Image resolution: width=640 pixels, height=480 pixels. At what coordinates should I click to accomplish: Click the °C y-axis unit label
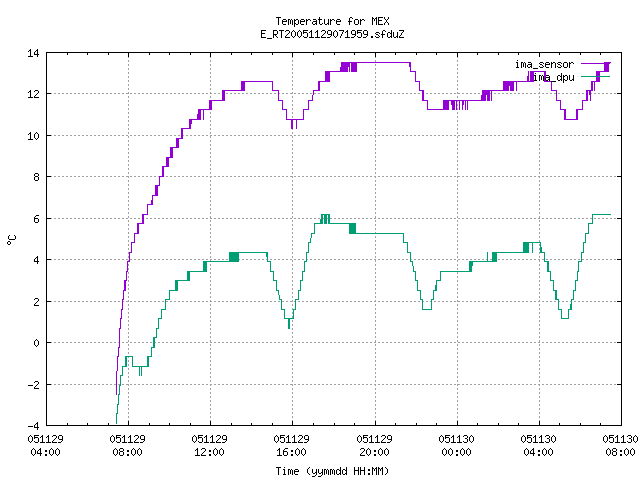pyautogui.click(x=11, y=240)
